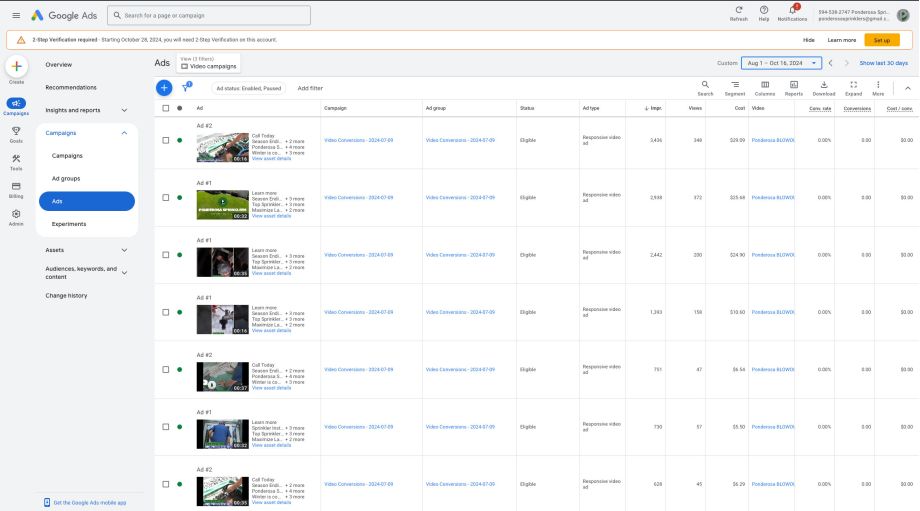Check the box for the first Ad #2 row
This screenshot has width=920, height=511.
point(166,141)
